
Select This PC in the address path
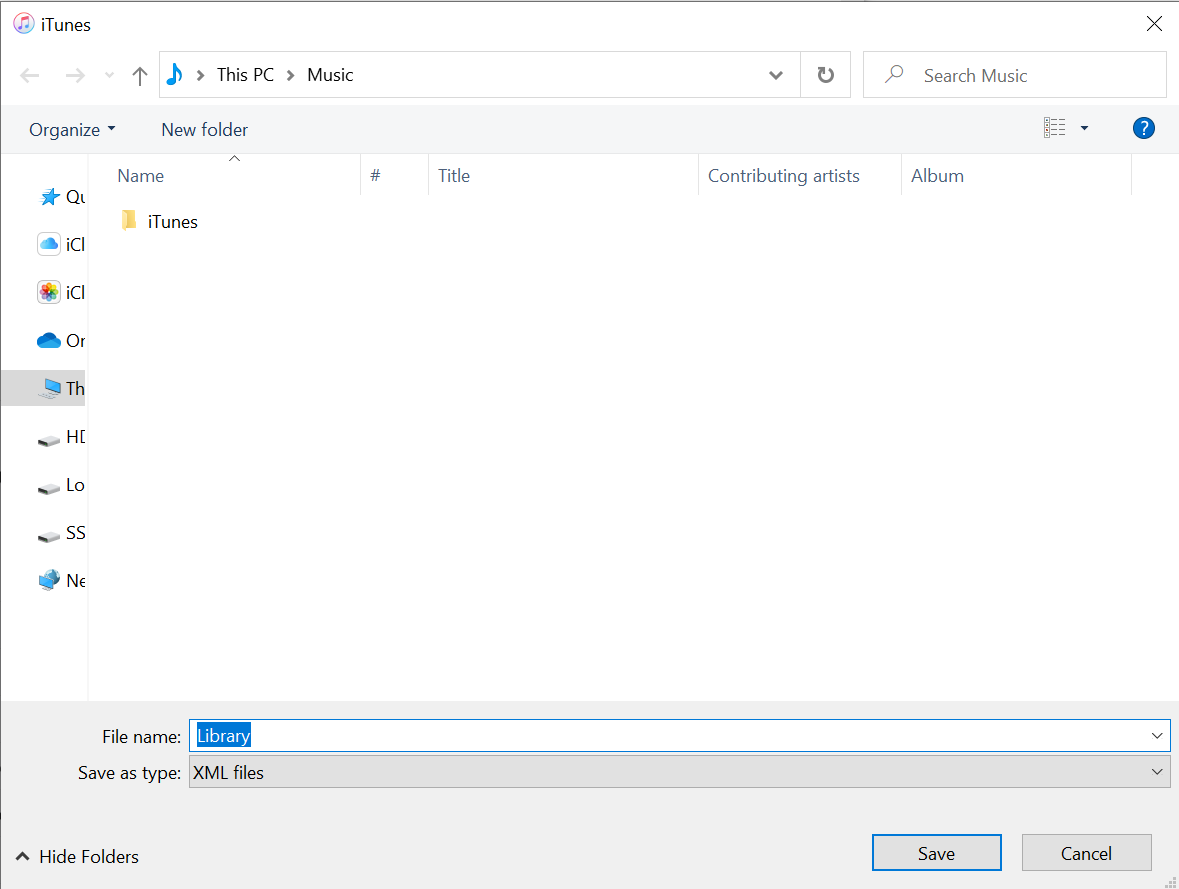tap(245, 74)
